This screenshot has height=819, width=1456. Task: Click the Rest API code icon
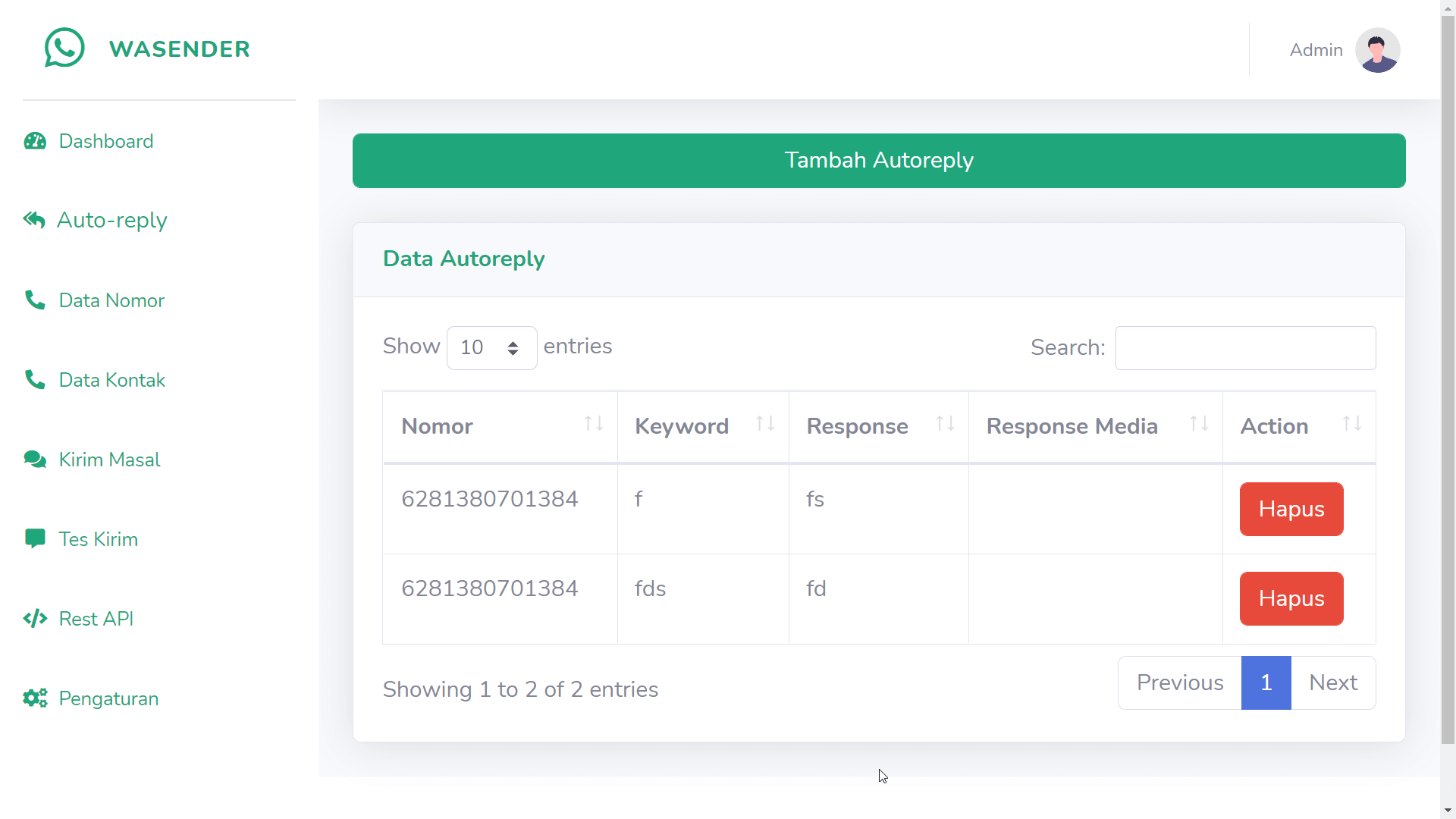point(35,619)
